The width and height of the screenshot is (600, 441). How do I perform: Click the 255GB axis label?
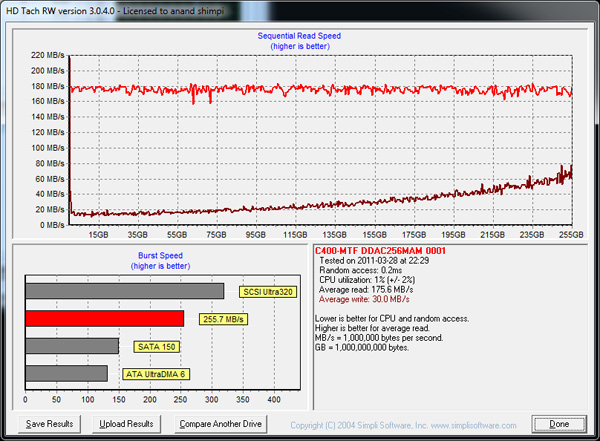(571, 235)
